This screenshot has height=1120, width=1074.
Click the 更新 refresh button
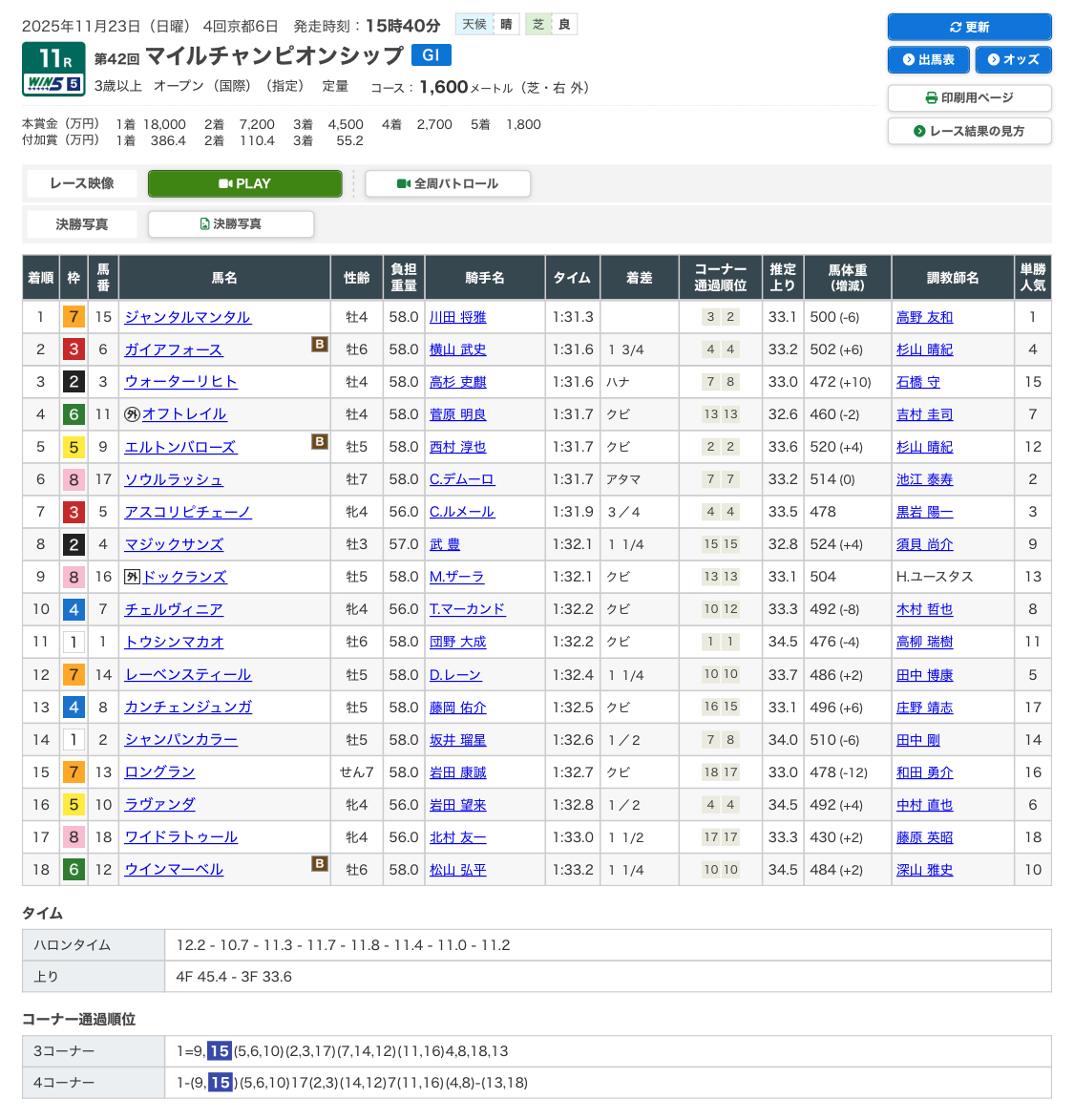point(969,27)
